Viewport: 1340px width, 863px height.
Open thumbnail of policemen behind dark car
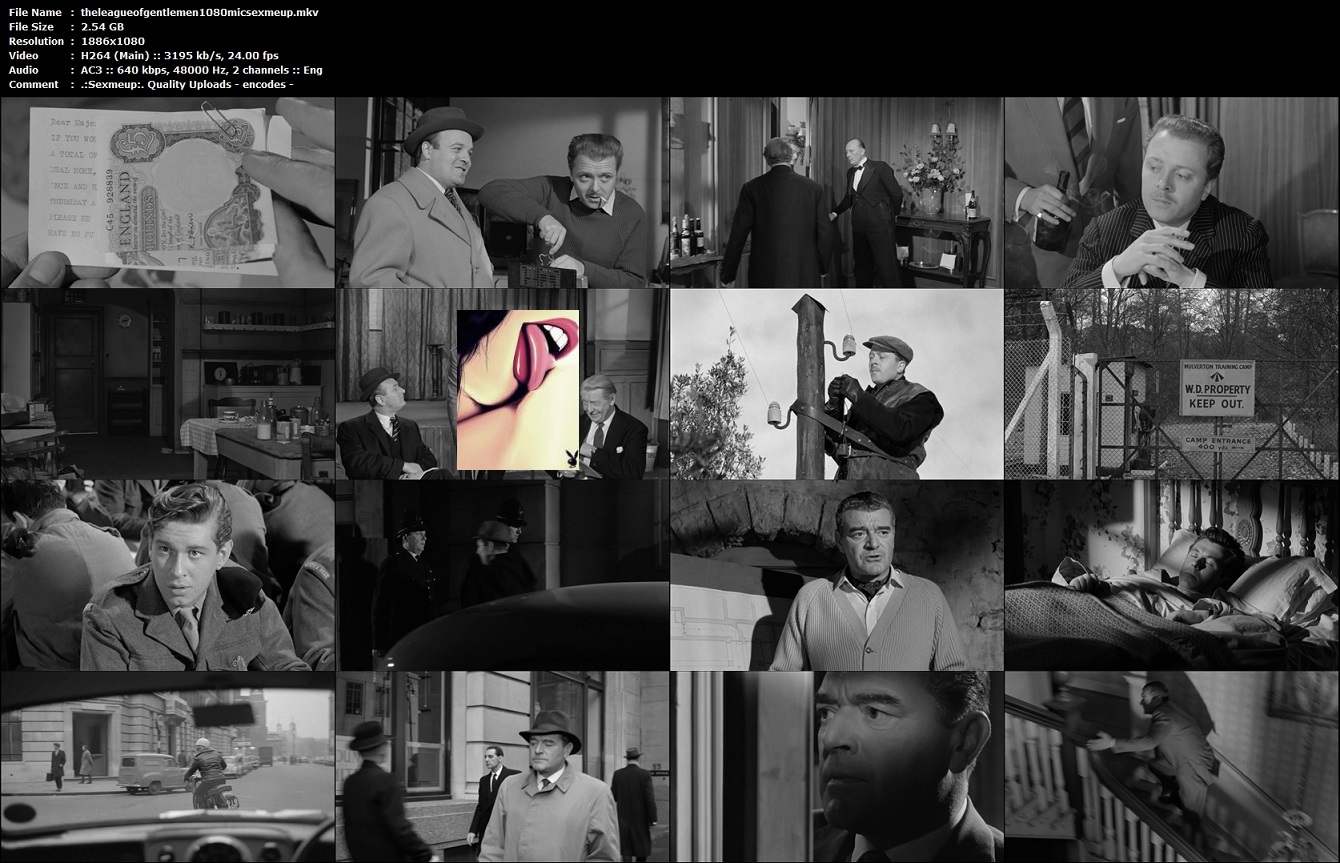point(502,575)
